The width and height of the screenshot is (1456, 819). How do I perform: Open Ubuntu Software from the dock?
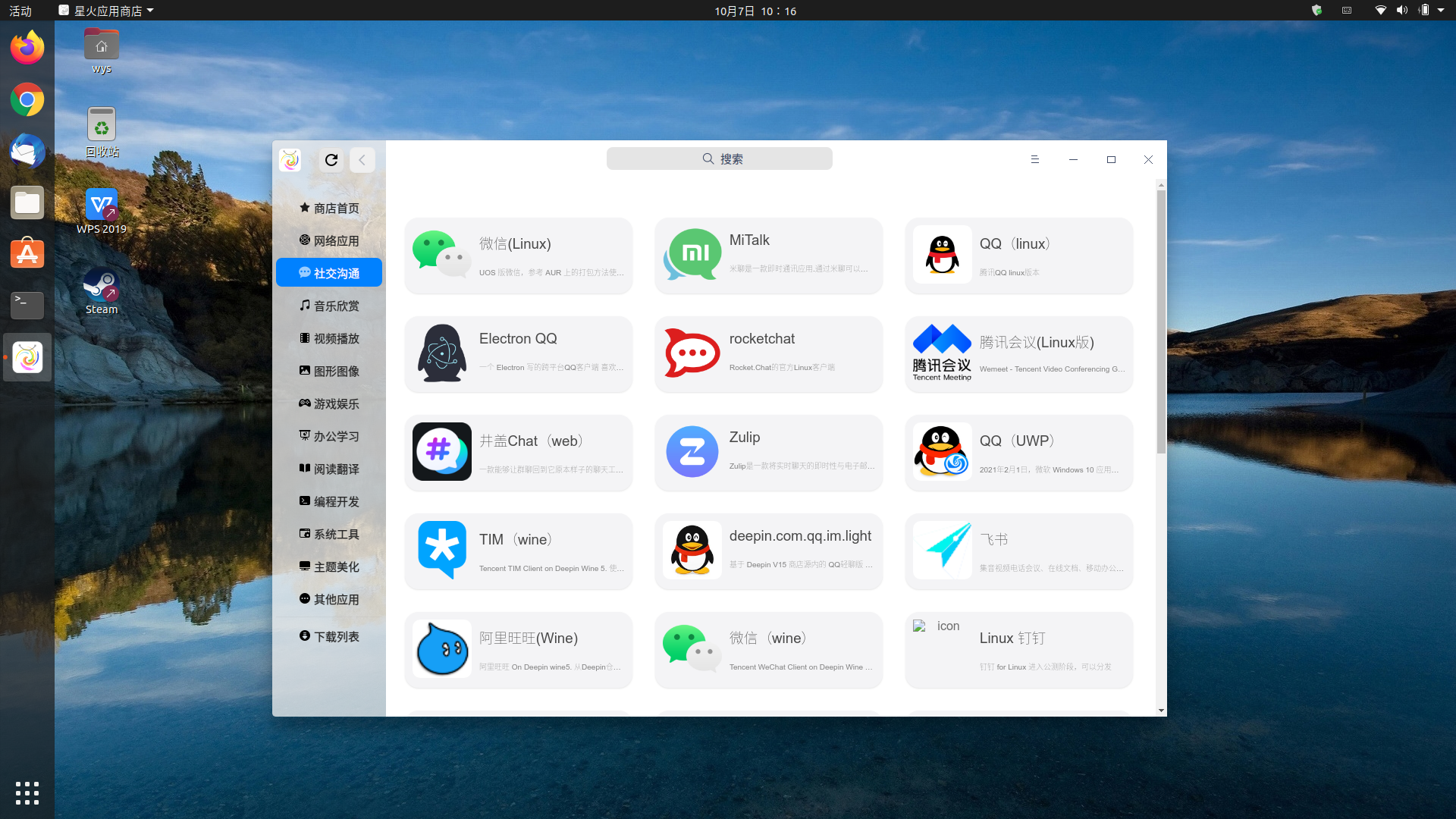pos(27,254)
